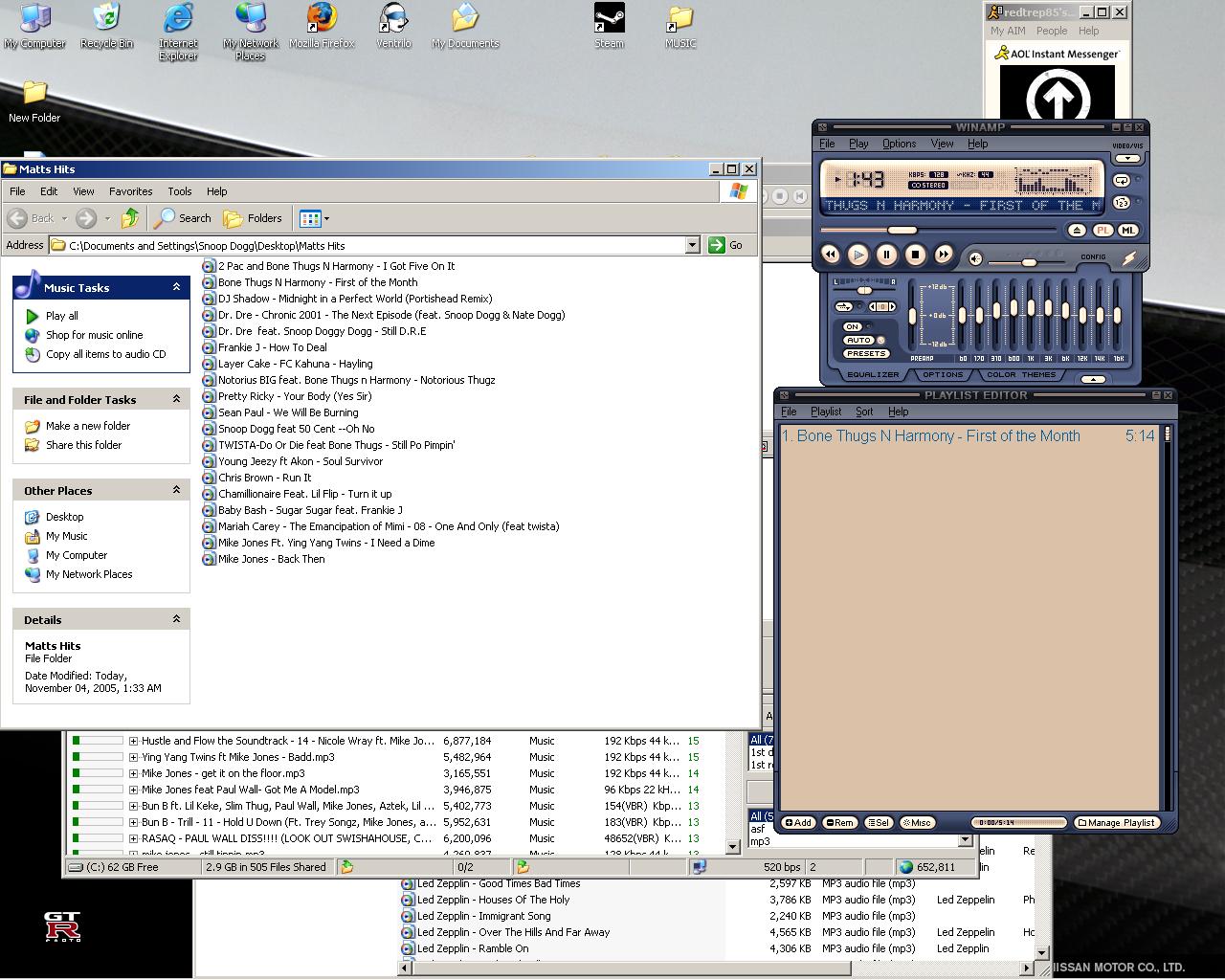Click playlist Sel button

(x=879, y=822)
